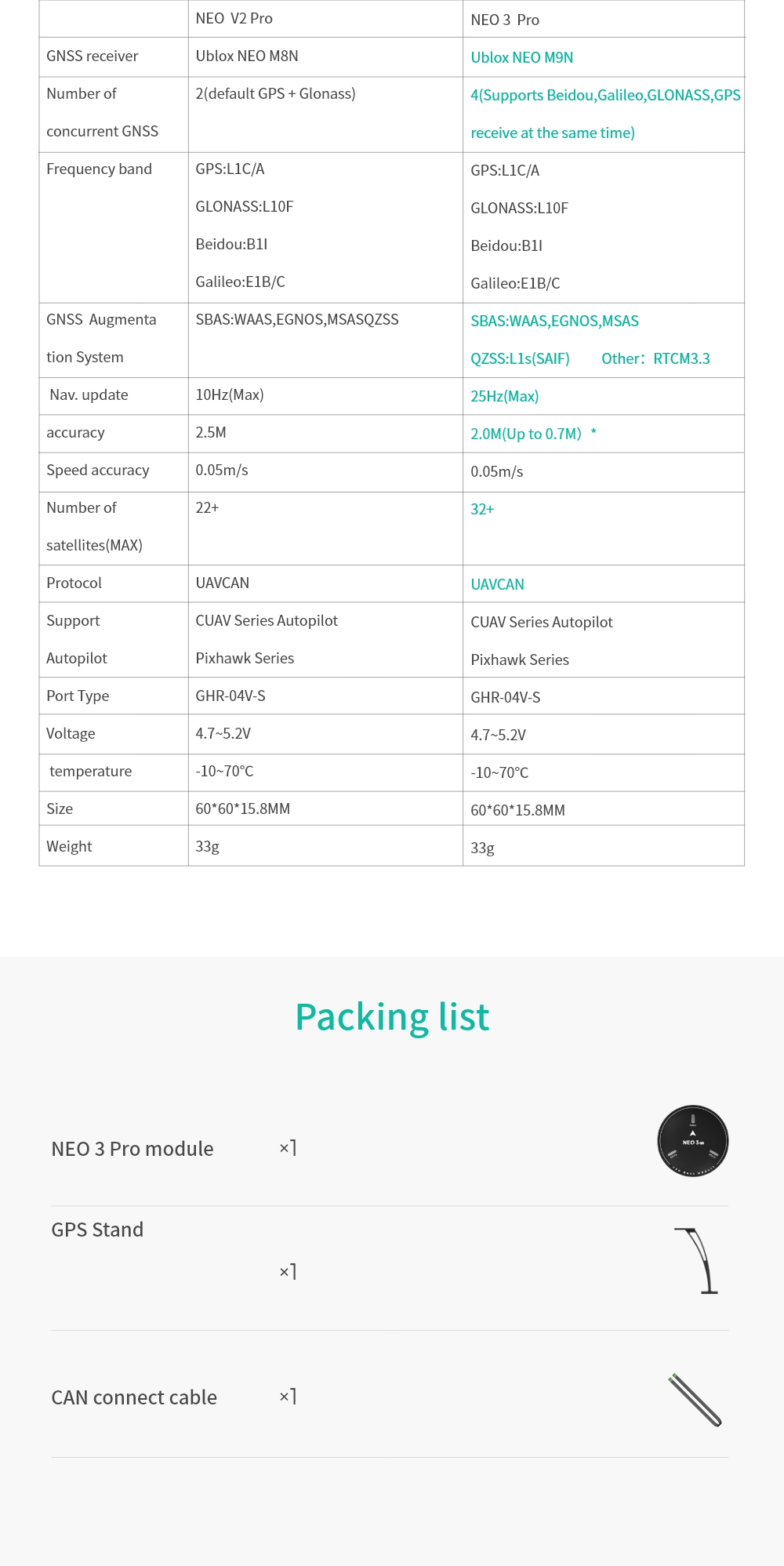The image size is (784, 1566).
Task: Click the CAN connect cable label
Action: pyautogui.click(x=134, y=1397)
